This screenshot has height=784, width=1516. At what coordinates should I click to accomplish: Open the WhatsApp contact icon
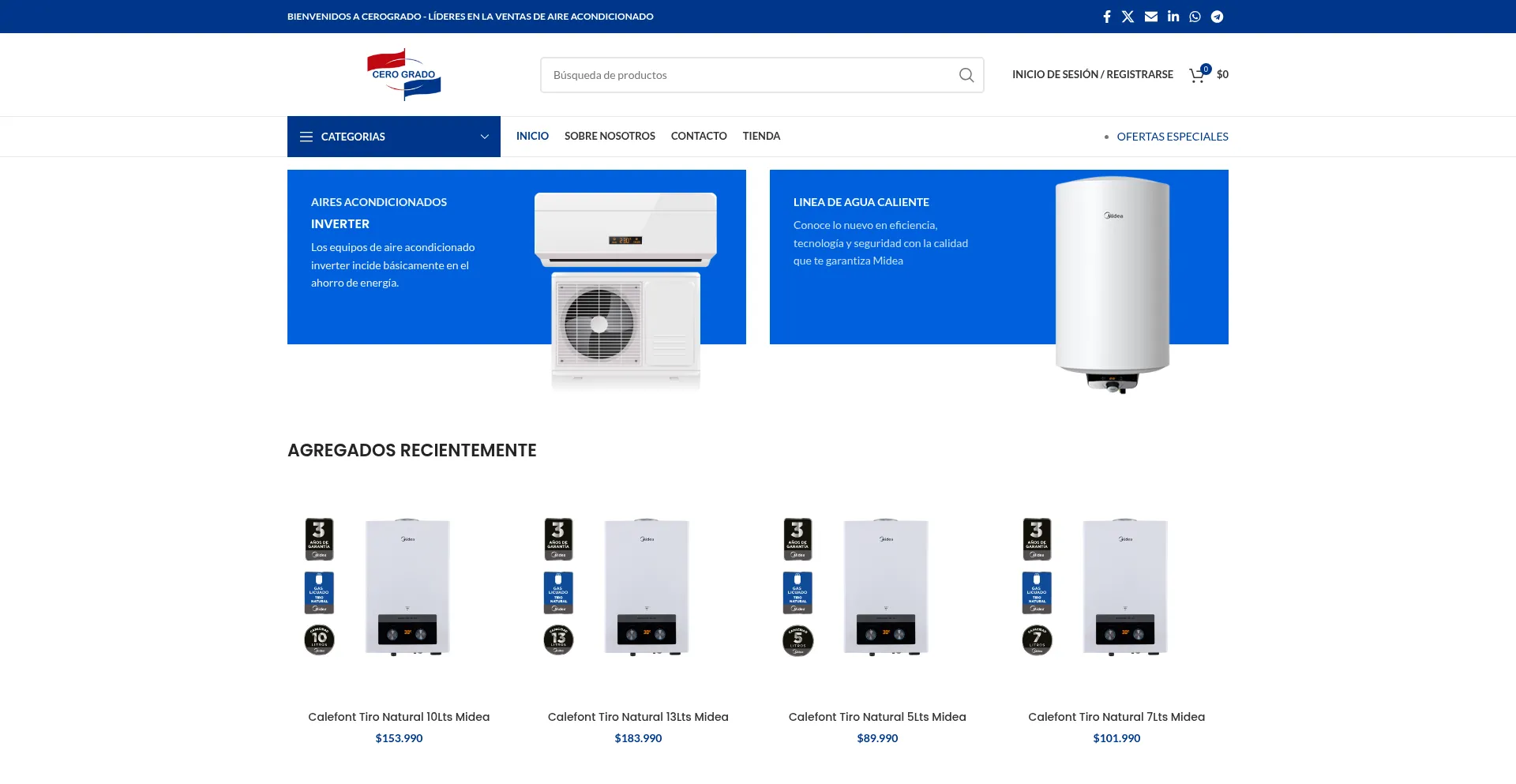tap(1195, 17)
